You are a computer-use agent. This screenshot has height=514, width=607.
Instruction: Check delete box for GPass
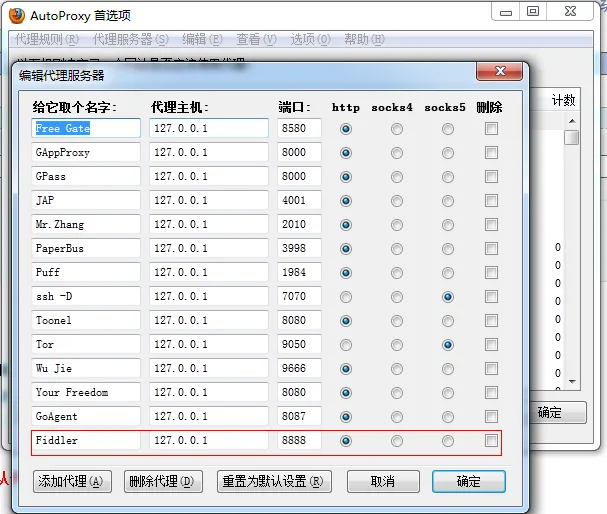tap(491, 176)
